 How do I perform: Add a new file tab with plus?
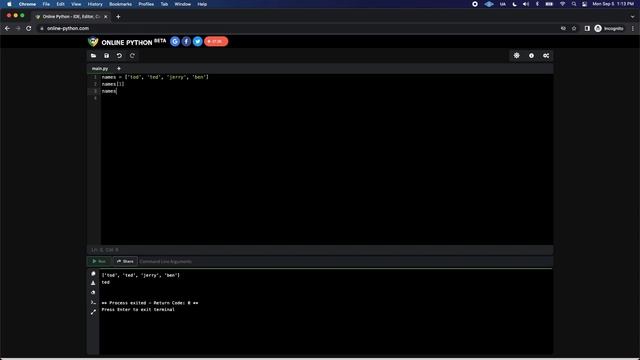(x=119, y=69)
